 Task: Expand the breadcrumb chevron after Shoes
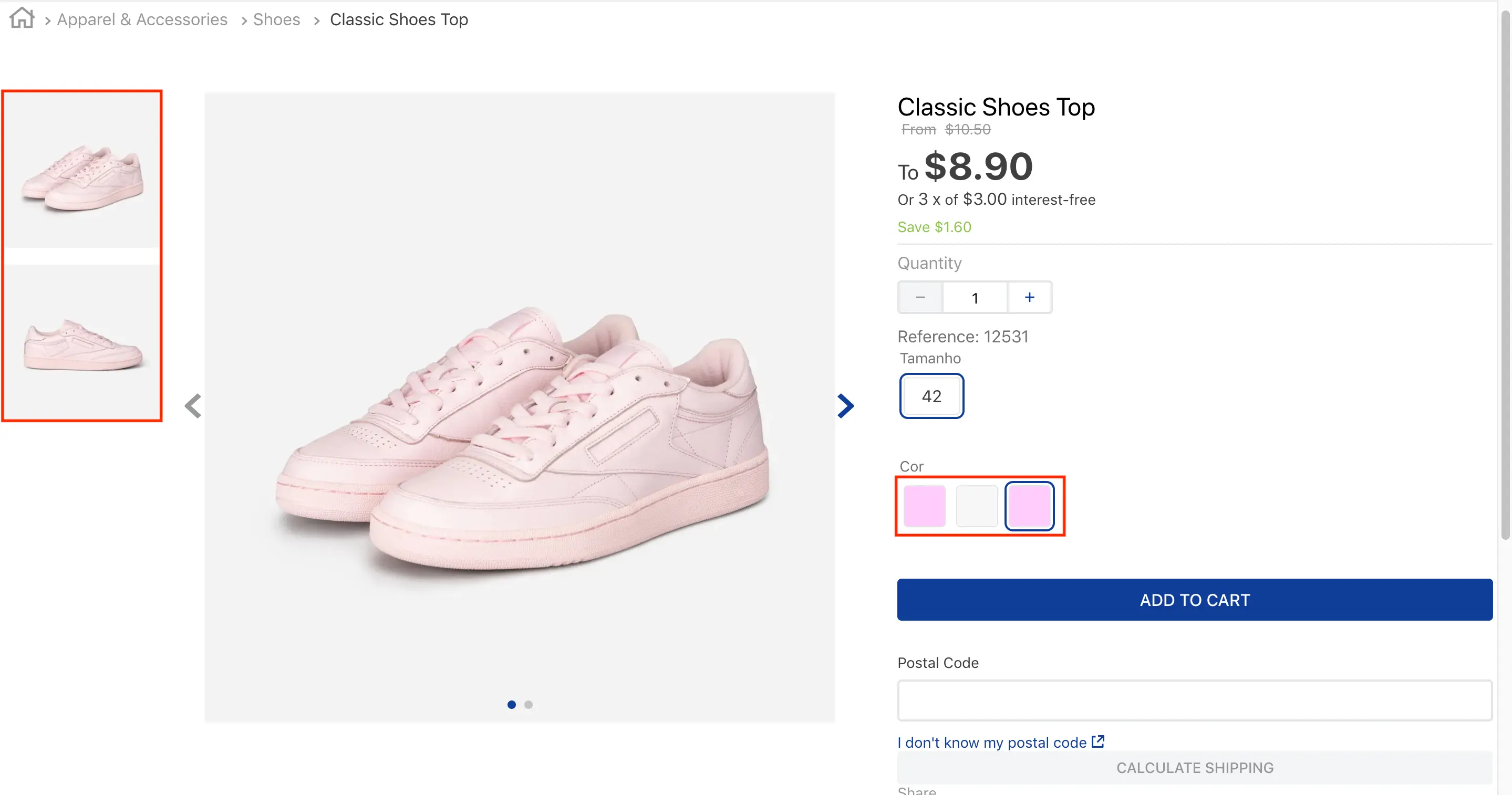tap(316, 19)
